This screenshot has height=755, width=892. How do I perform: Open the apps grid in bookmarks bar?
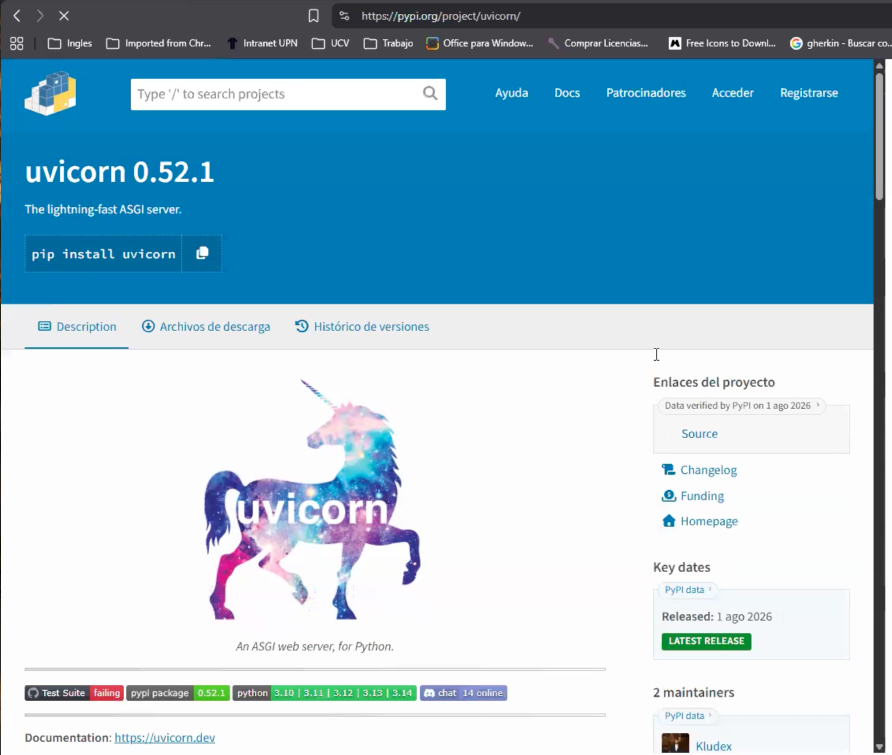click(x=16, y=43)
